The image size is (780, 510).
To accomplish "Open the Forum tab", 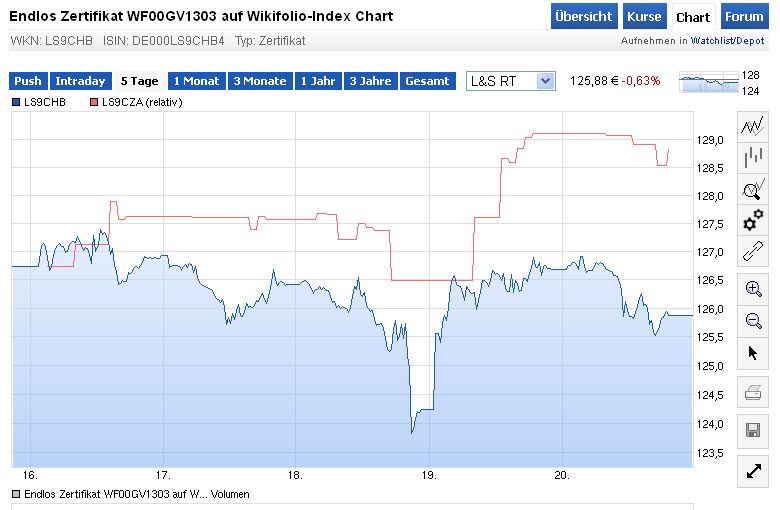I will click(743, 17).
